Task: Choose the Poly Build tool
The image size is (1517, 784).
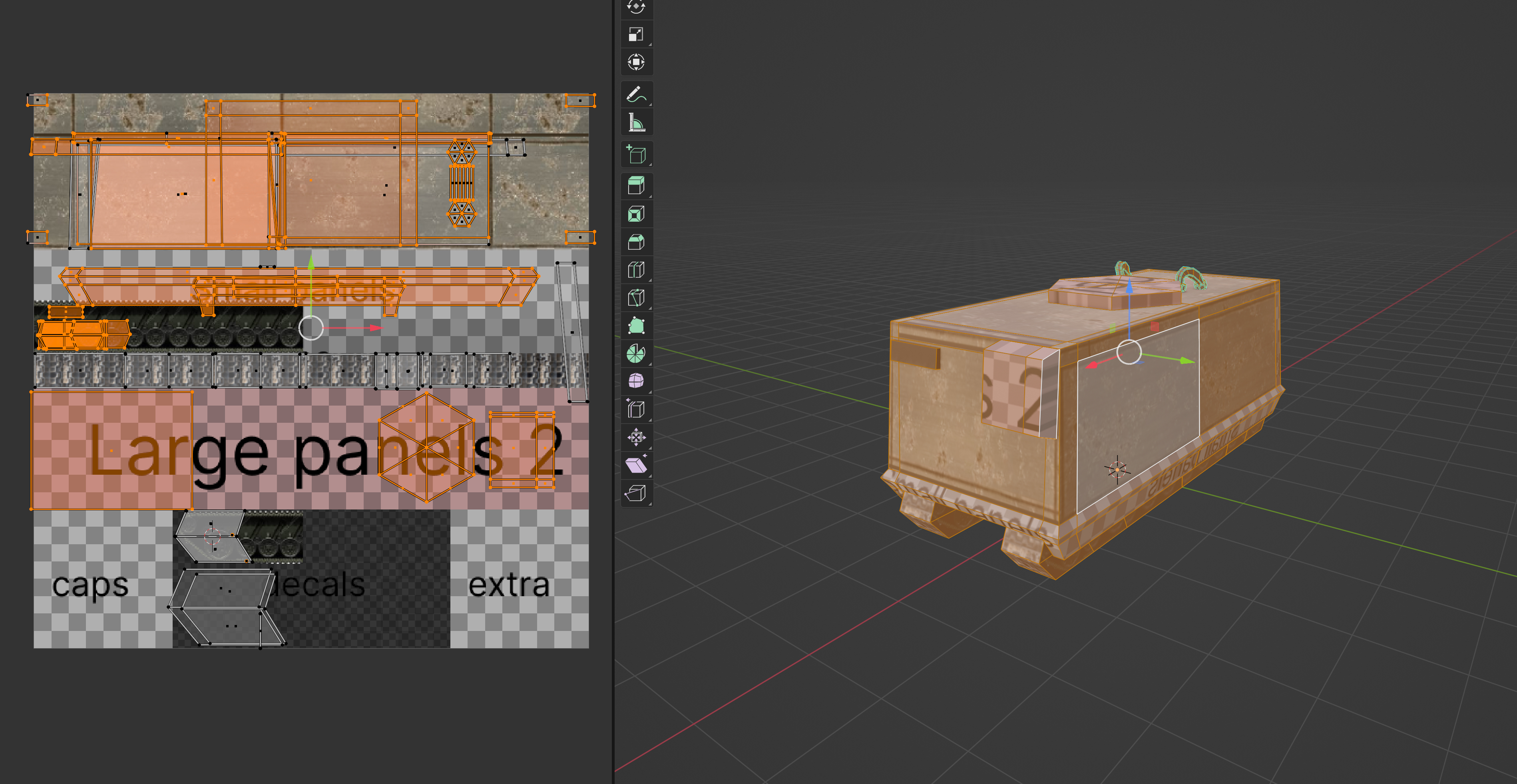Action: tap(636, 326)
